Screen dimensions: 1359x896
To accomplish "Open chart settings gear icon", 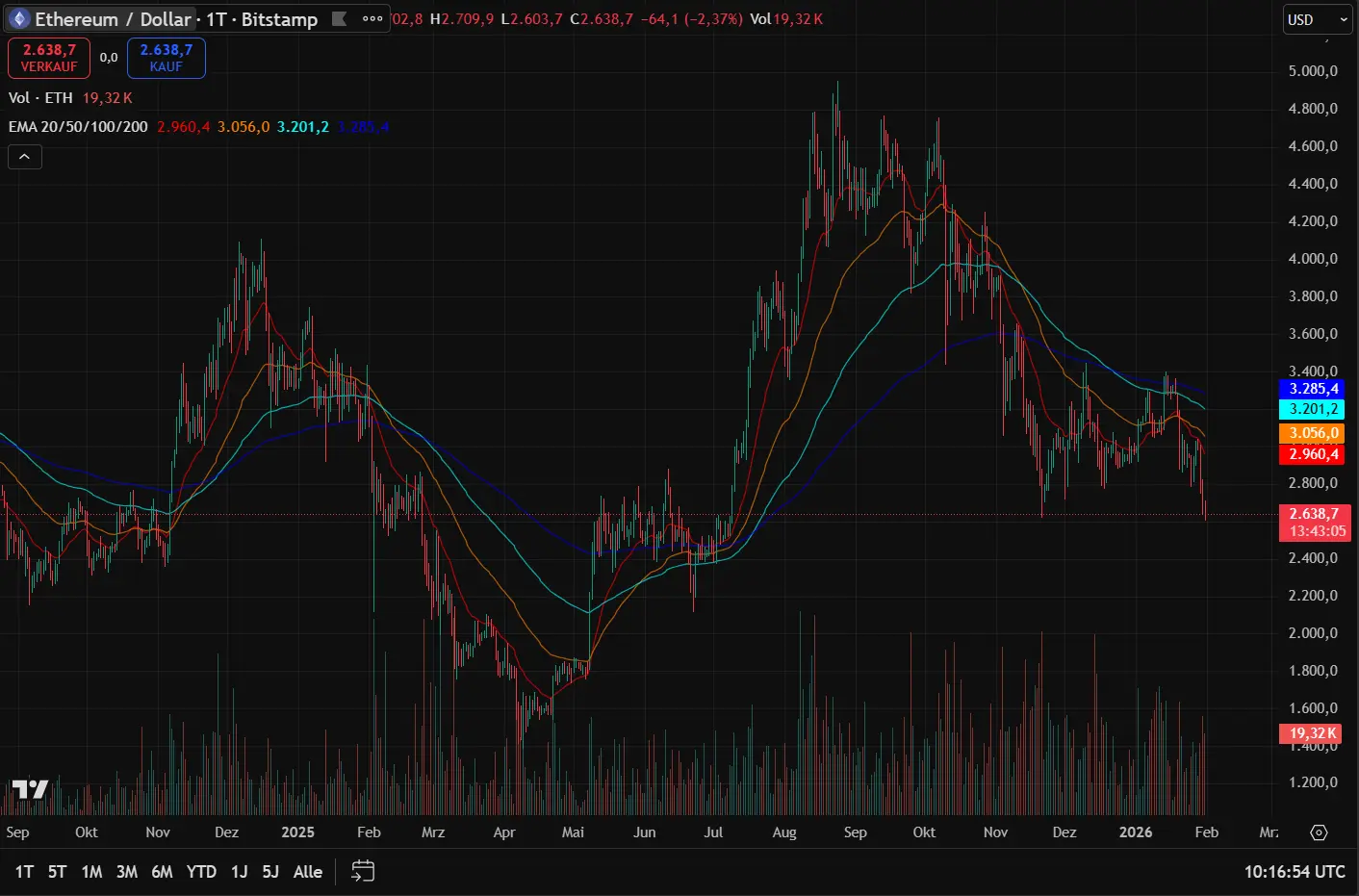I will (x=1319, y=832).
